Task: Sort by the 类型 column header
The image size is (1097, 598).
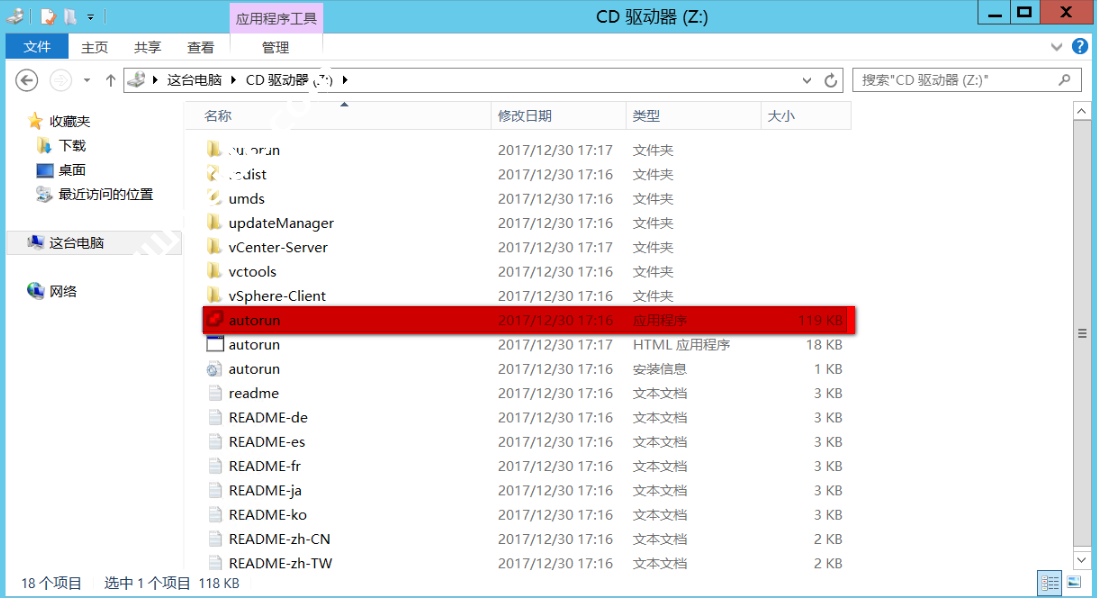Action: (x=693, y=116)
